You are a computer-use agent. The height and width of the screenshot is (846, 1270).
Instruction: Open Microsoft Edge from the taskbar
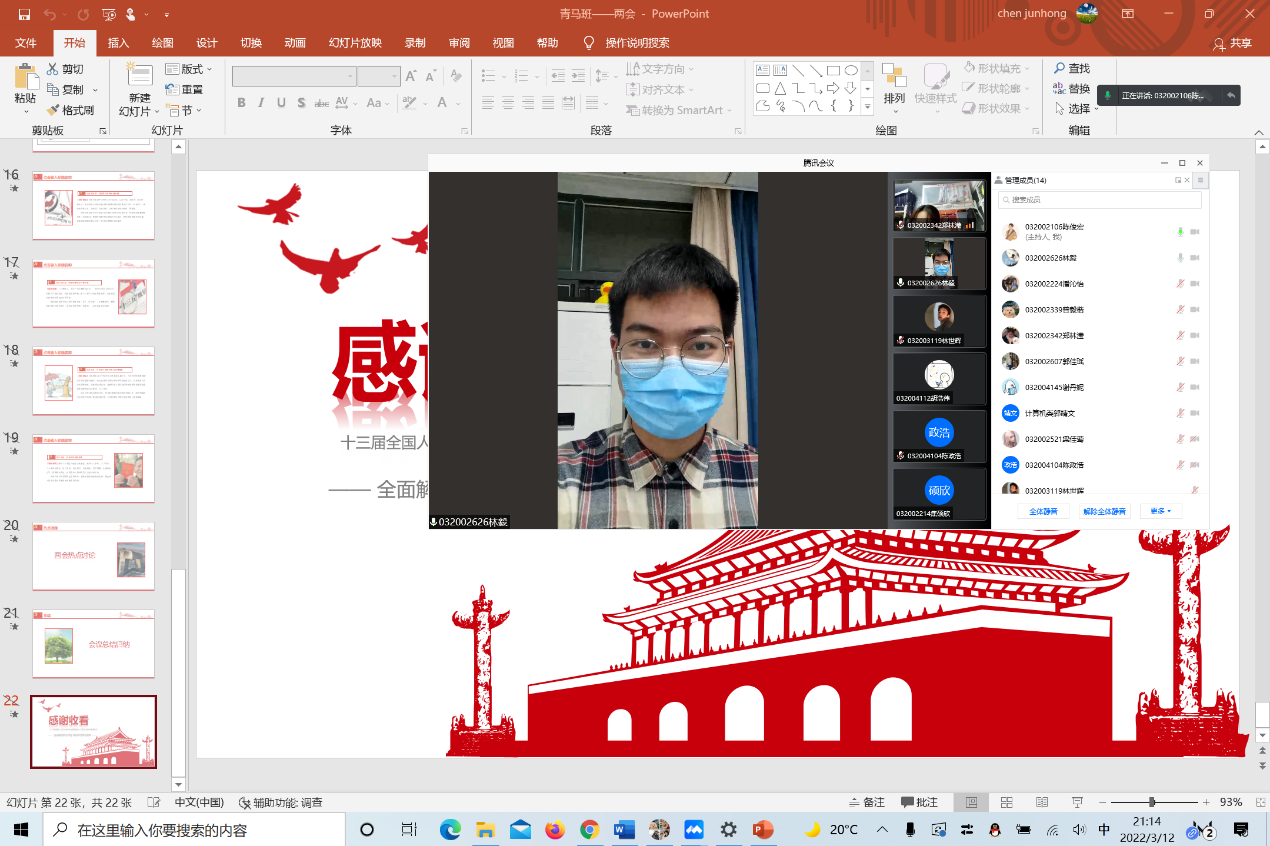[x=450, y=829]
